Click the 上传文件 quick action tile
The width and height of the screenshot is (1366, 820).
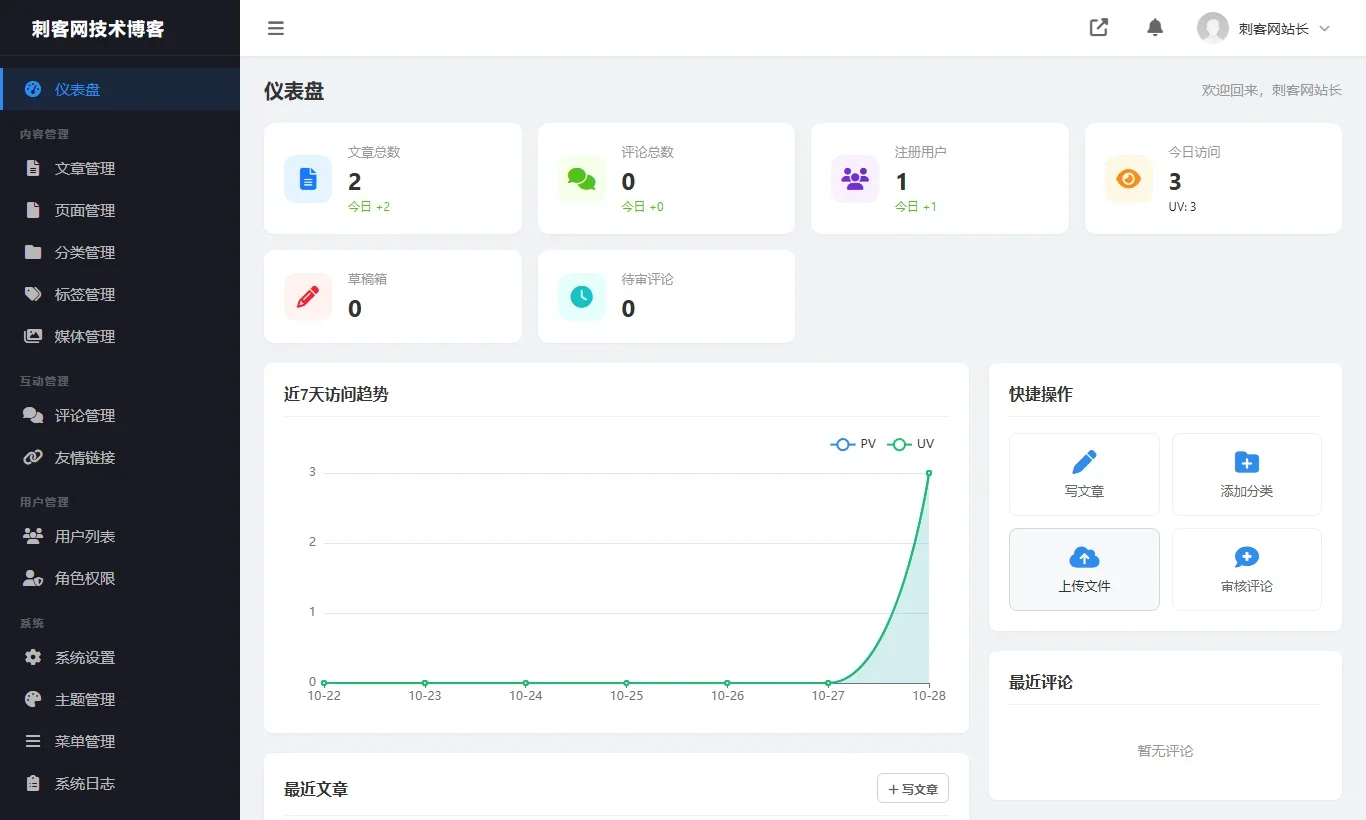[x=1084, y=569]
